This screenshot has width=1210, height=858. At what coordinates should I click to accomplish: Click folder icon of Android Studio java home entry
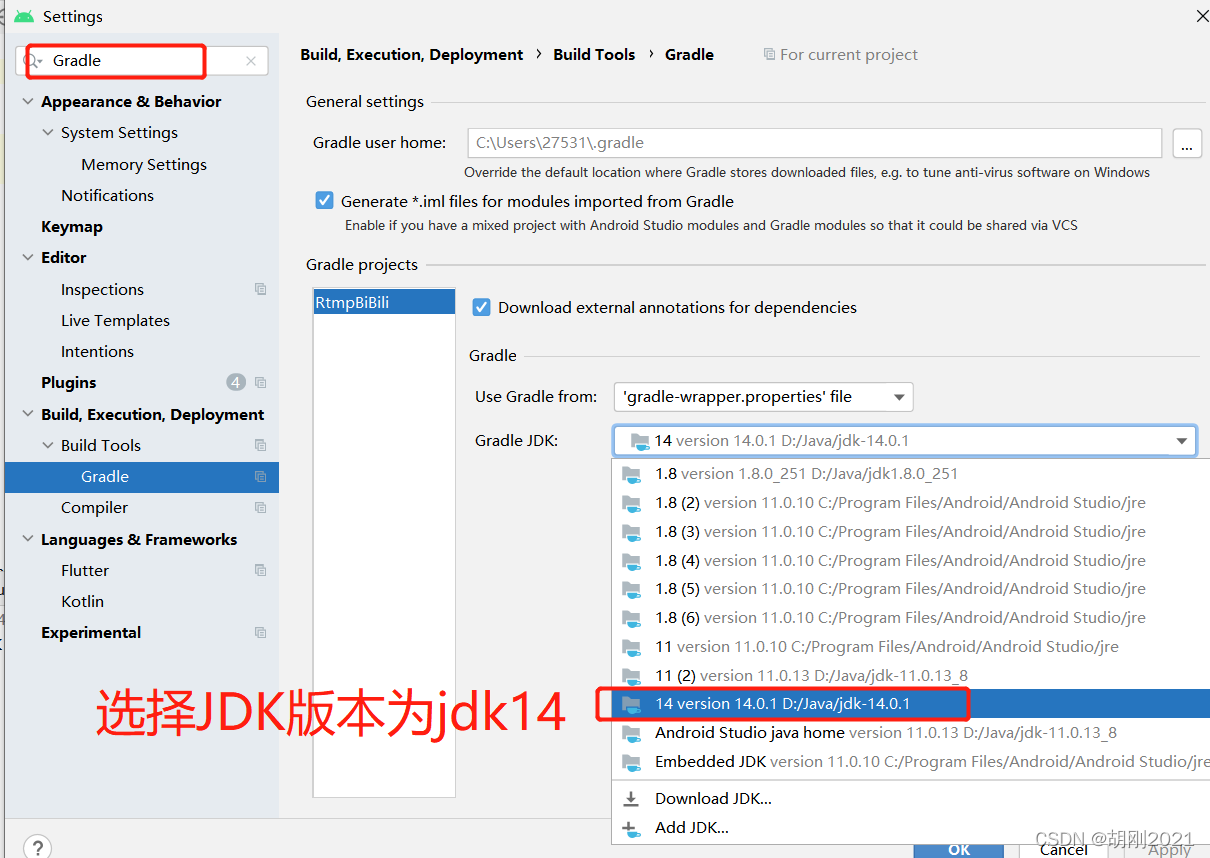pyautogui.click(x=631, y=733)
